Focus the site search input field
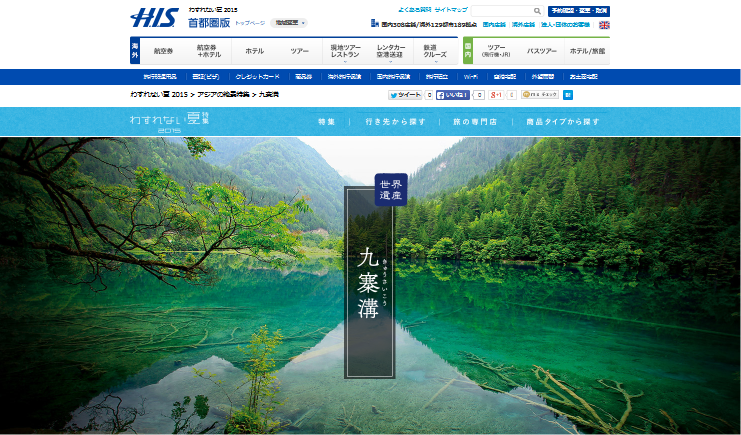The width and height of the screenshot is (741, 435). [x=502, y=11]
